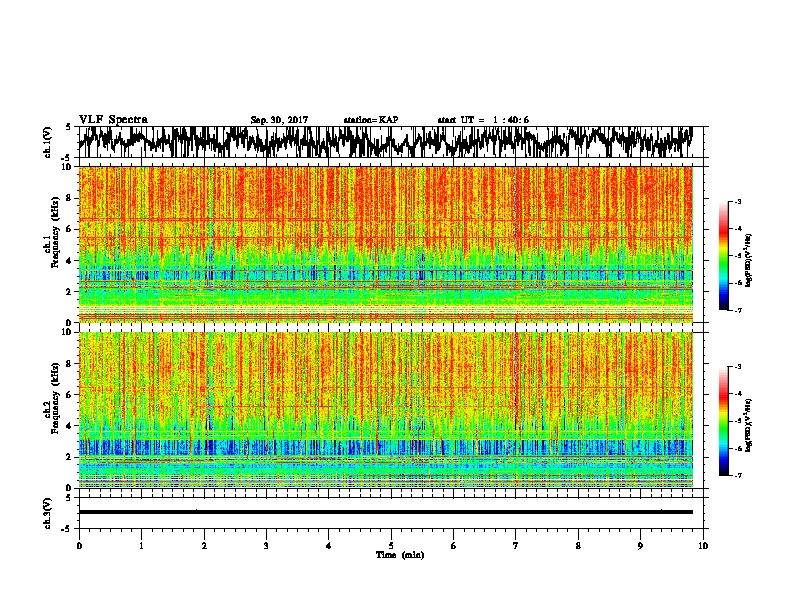Image resolution: width=792 pixels, height=612 pixels.
Task: Click the log(PSD) label beside ch.2 color bar
Action: click(x=749, y=425)
